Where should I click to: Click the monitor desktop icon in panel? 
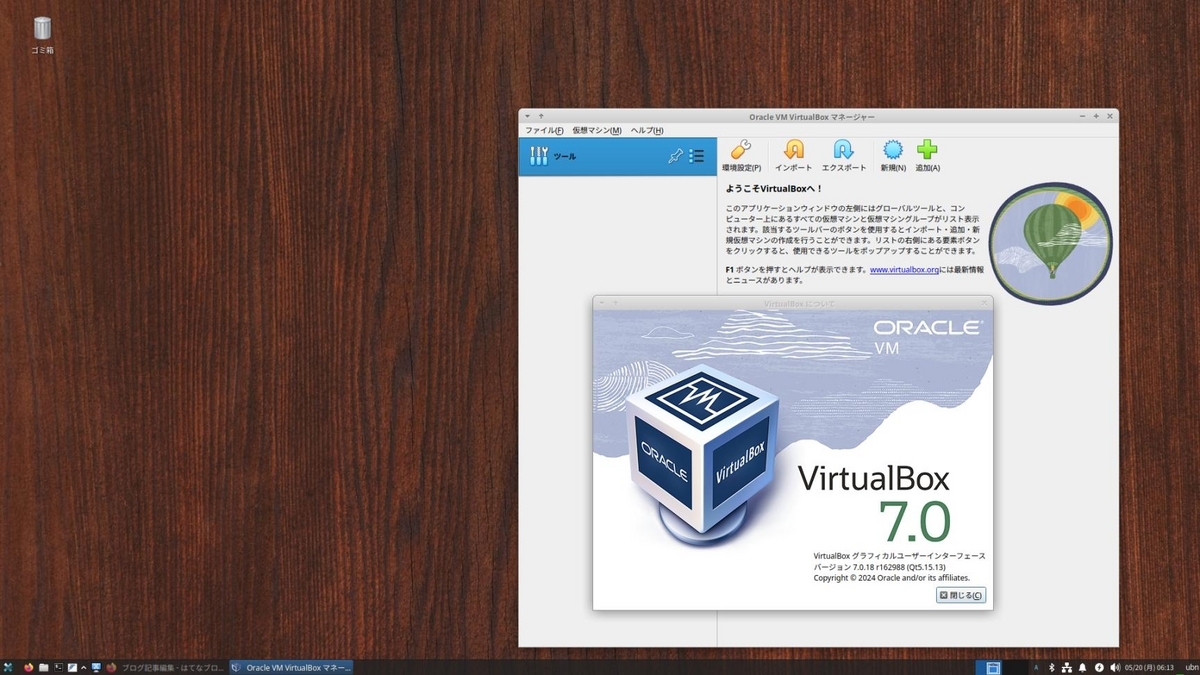click(96, 667)
